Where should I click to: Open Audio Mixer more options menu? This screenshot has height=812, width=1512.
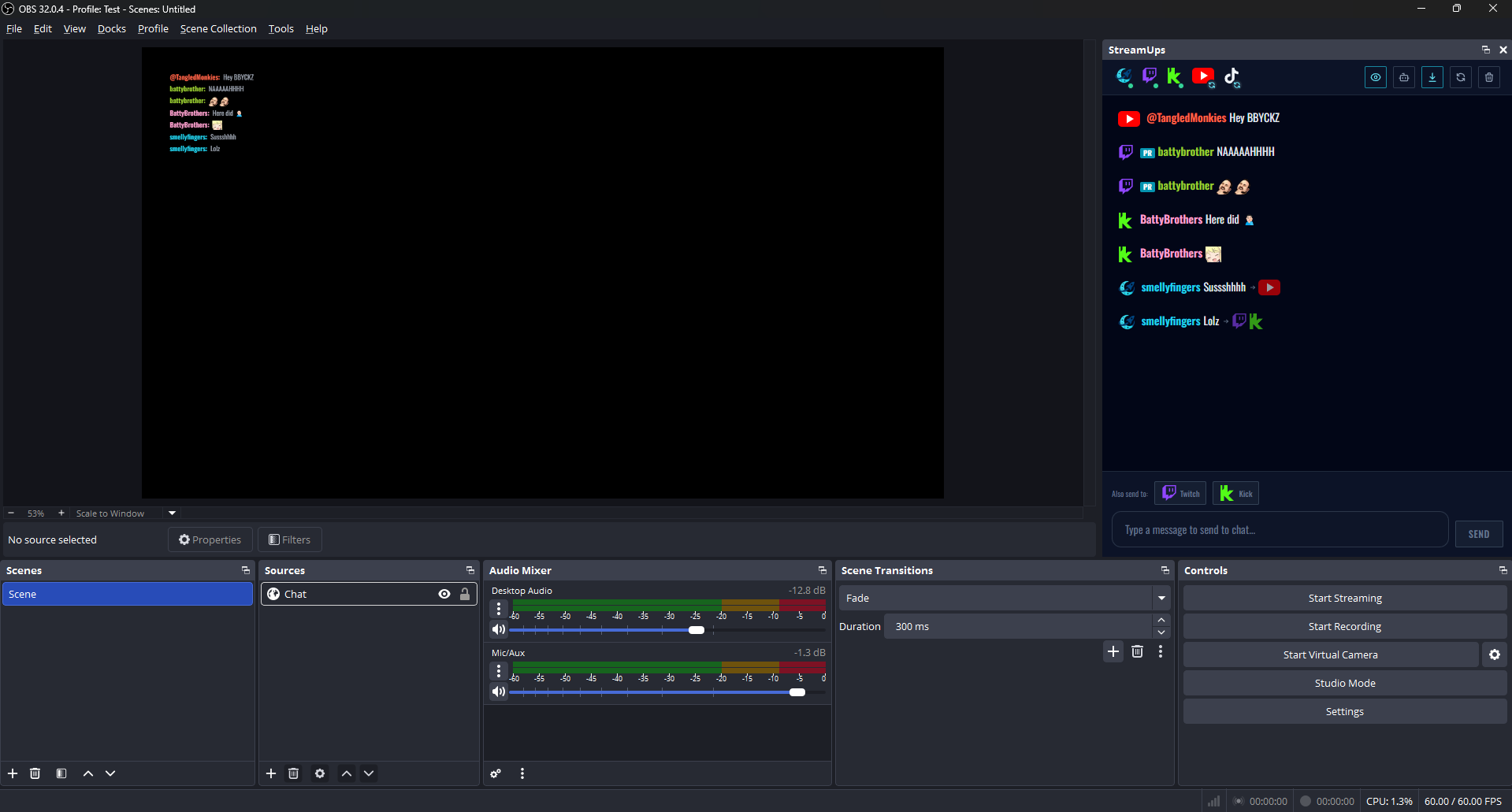[x=522, y=773]
